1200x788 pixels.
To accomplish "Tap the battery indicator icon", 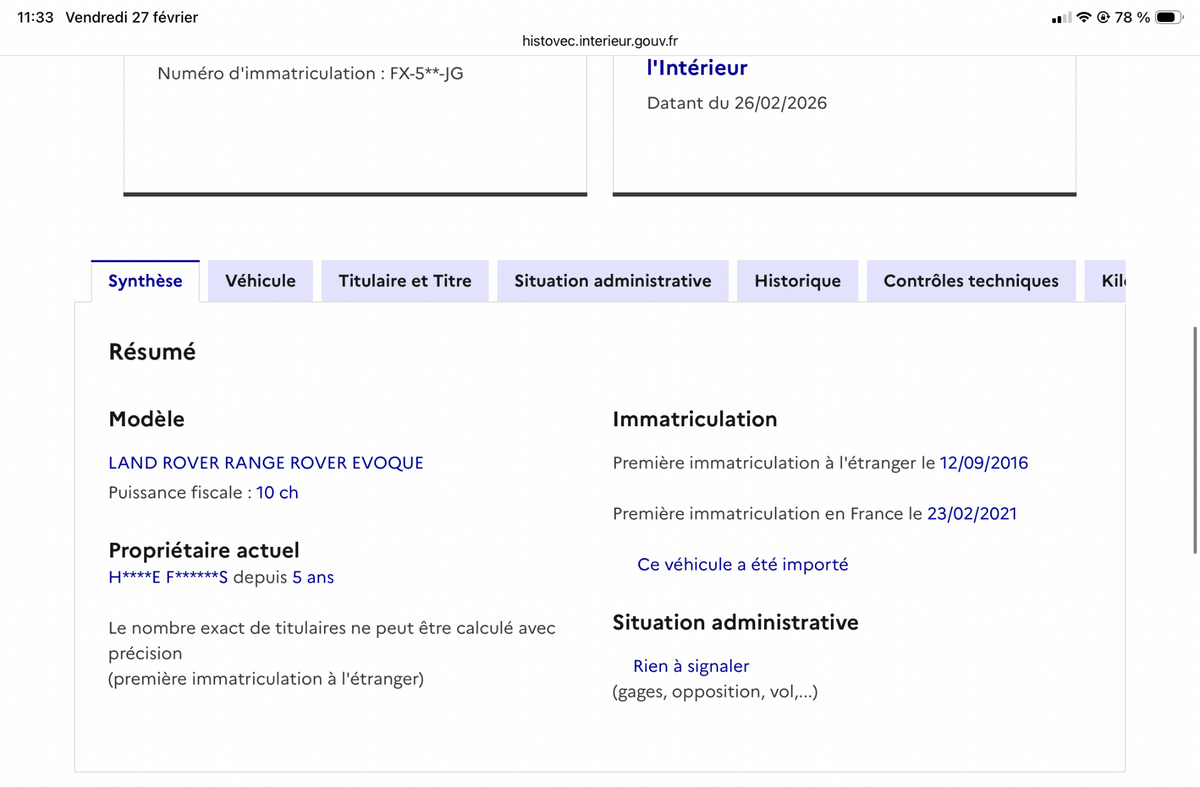I will click(x=1170, y=18).
